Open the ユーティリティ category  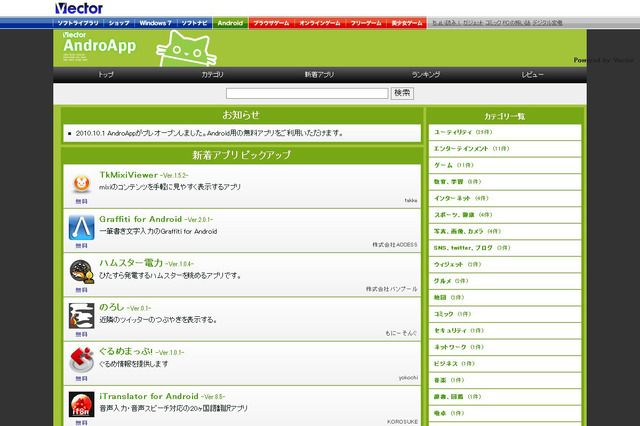pyautogui.click(x=505, y=132)
